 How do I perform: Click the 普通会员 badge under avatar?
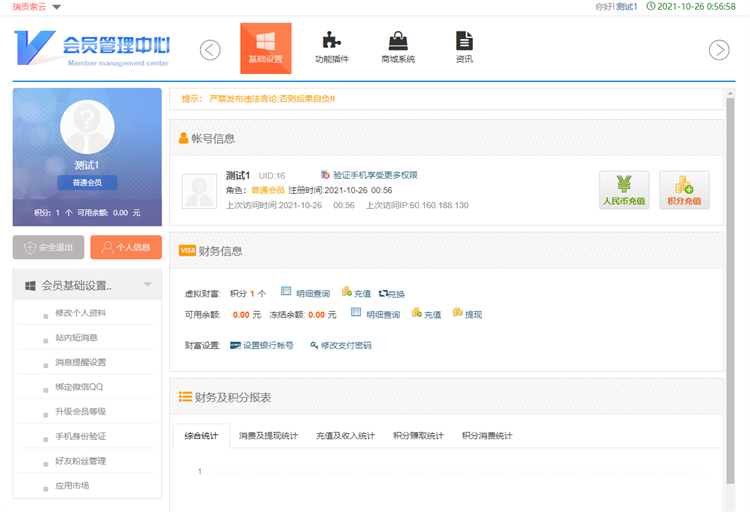tap(87, 183)
